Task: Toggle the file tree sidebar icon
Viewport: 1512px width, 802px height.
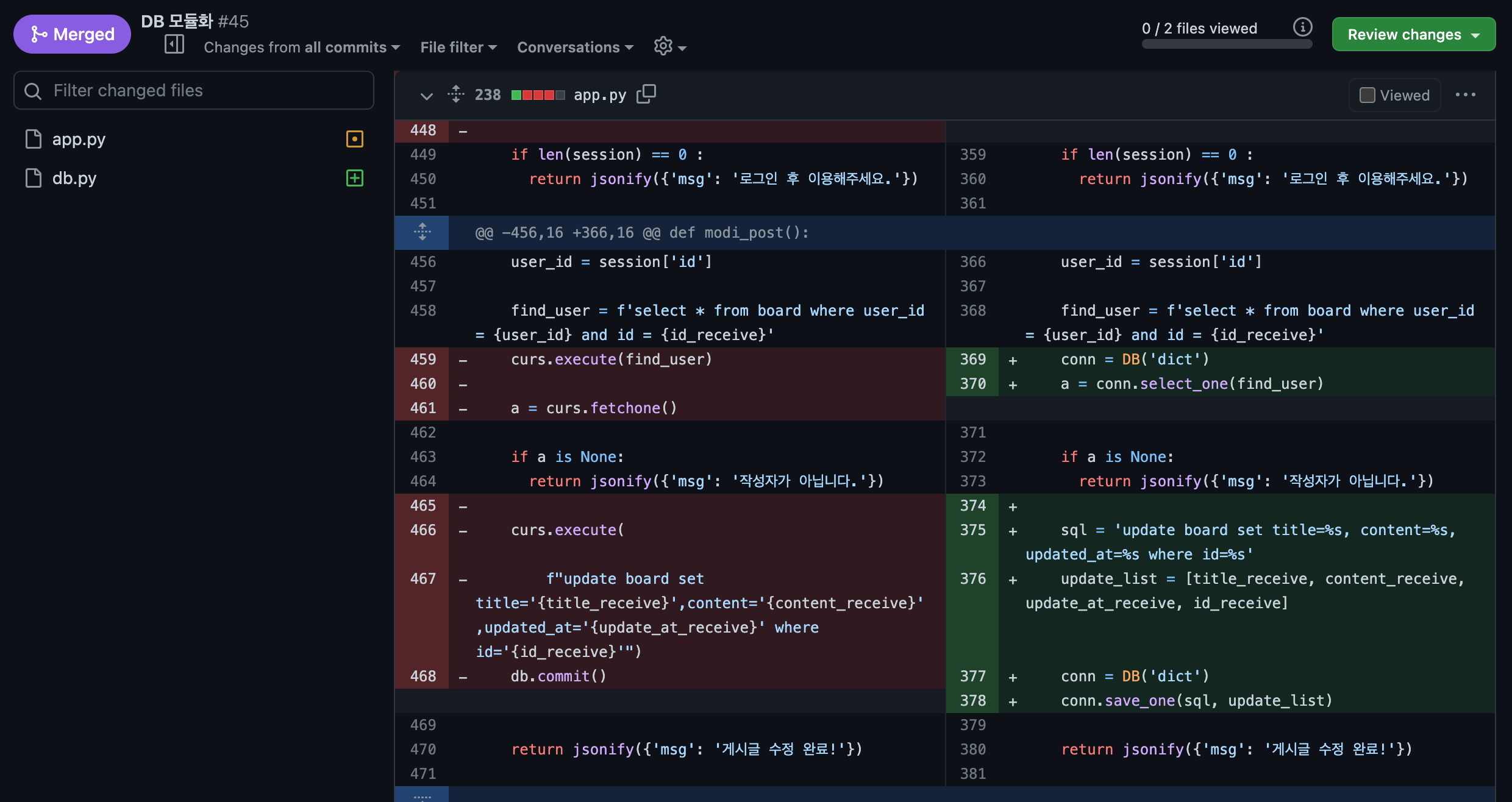Action: coord(174,45)
